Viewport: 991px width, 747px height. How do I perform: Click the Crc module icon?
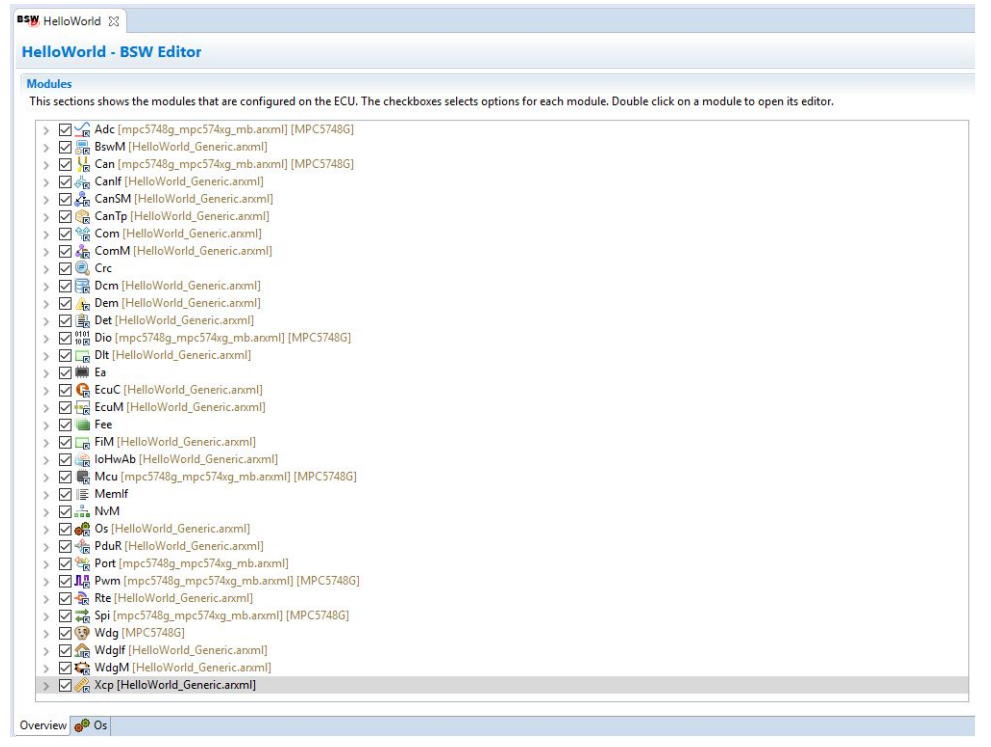tap(84, 268)
